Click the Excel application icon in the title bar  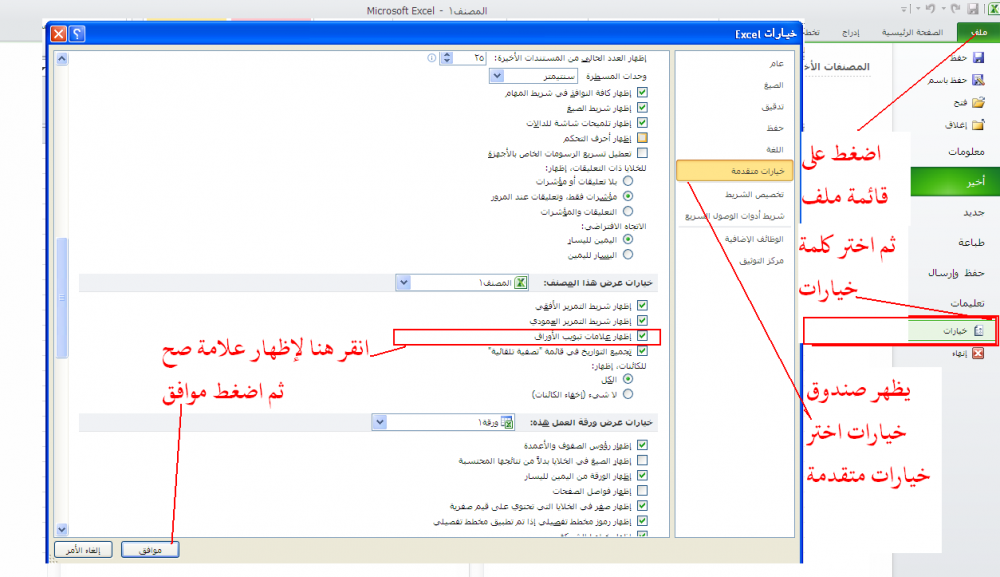click(993, 9)
